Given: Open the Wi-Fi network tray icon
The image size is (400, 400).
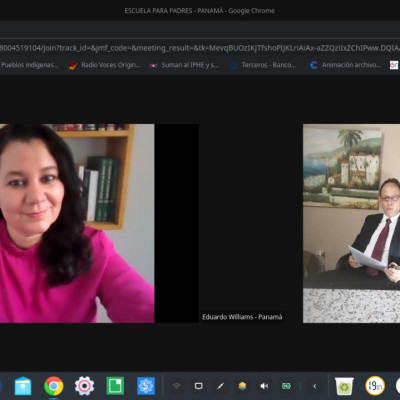Looking at the screenshot, I should (177, 386).
